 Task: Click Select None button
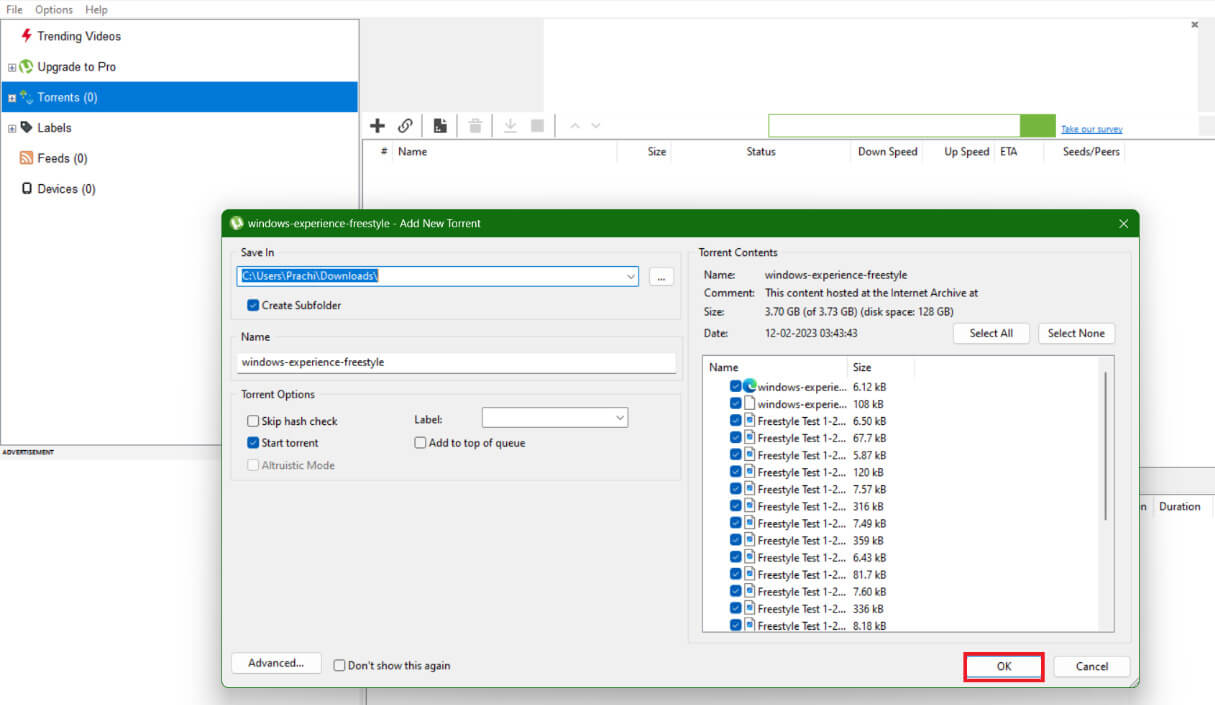pyautogui.click(x=1076, y=333)
